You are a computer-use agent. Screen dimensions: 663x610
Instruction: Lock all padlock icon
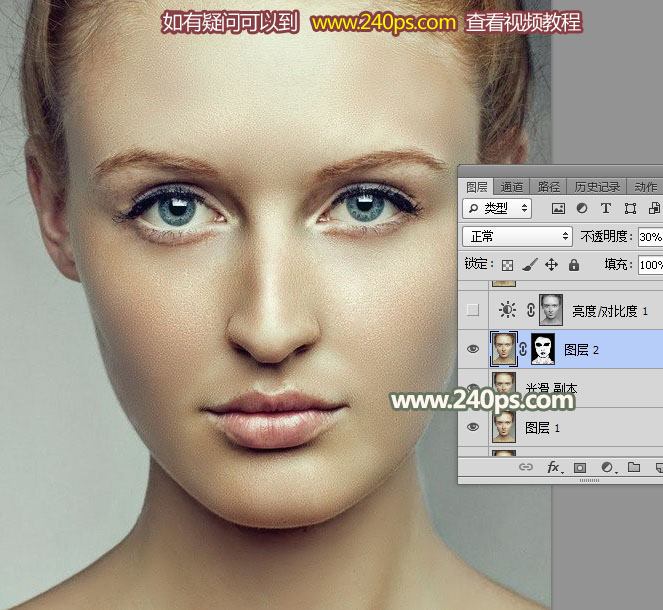pos(574,265)
